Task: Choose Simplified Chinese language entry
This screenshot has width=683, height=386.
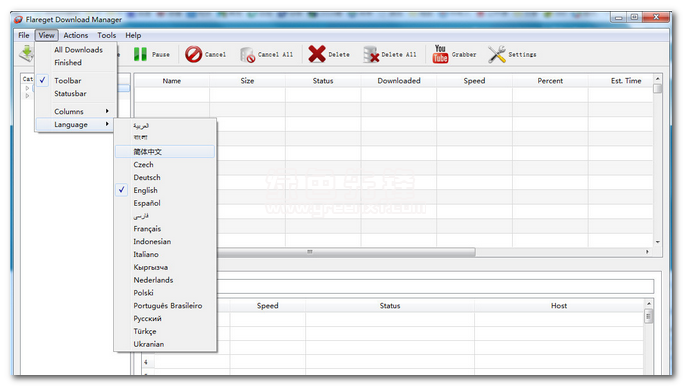Action: pyautogui.click(x=165, y=152)
